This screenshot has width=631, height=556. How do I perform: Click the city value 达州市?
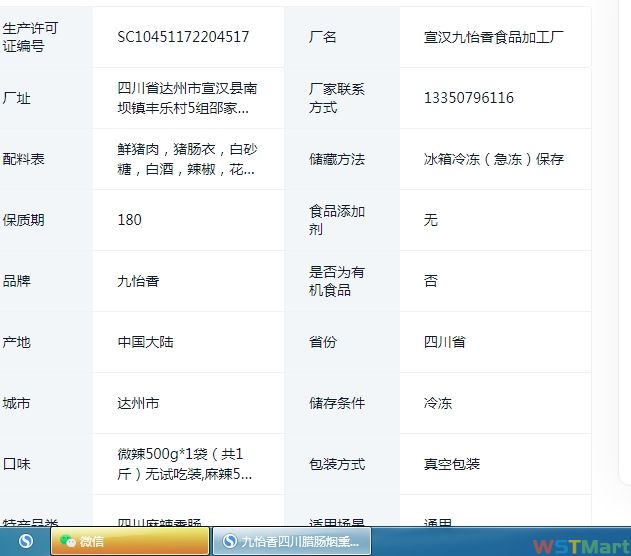tap(138, 403)
